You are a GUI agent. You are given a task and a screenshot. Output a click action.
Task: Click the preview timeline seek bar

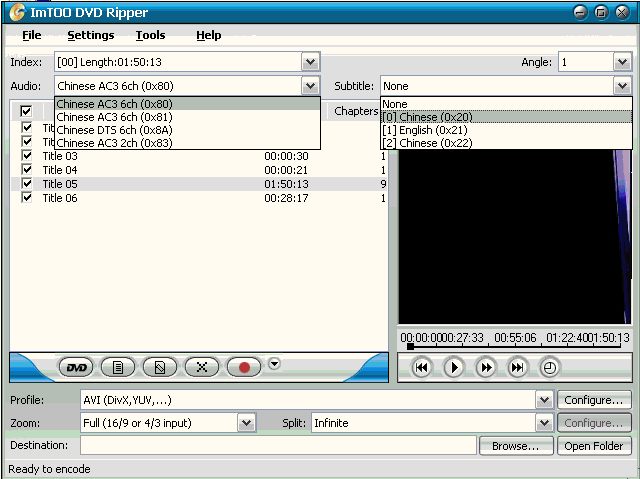(515, 347)
